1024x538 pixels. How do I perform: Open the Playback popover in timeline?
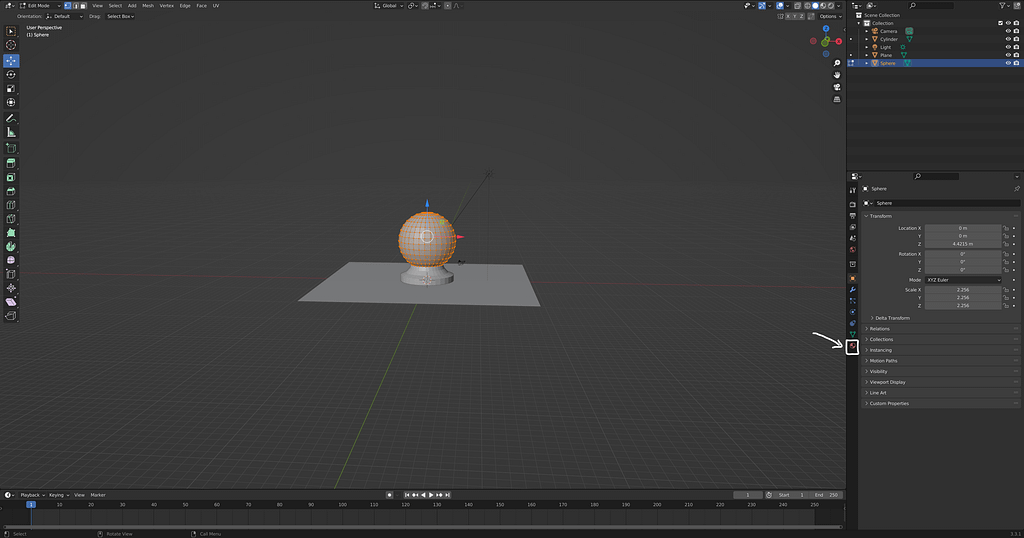pyautogui.click(x=31, y=494)
